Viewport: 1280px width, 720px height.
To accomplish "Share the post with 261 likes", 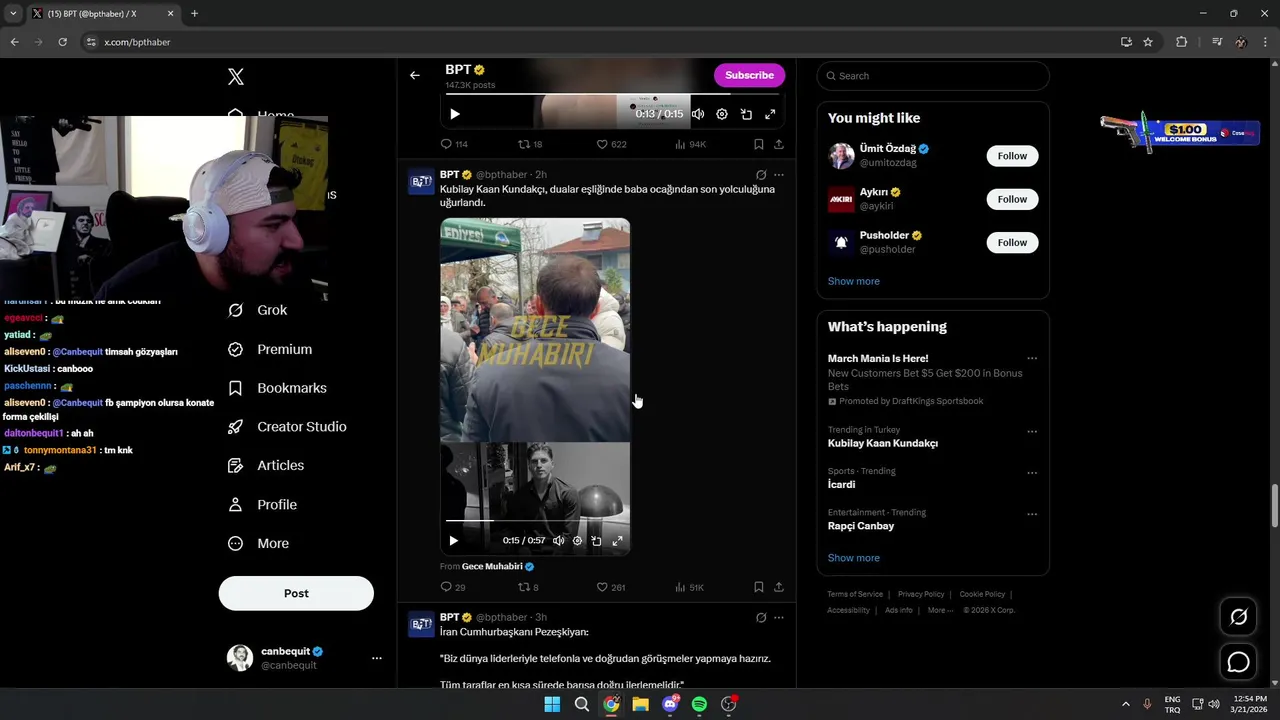I will tap(779, 587).
